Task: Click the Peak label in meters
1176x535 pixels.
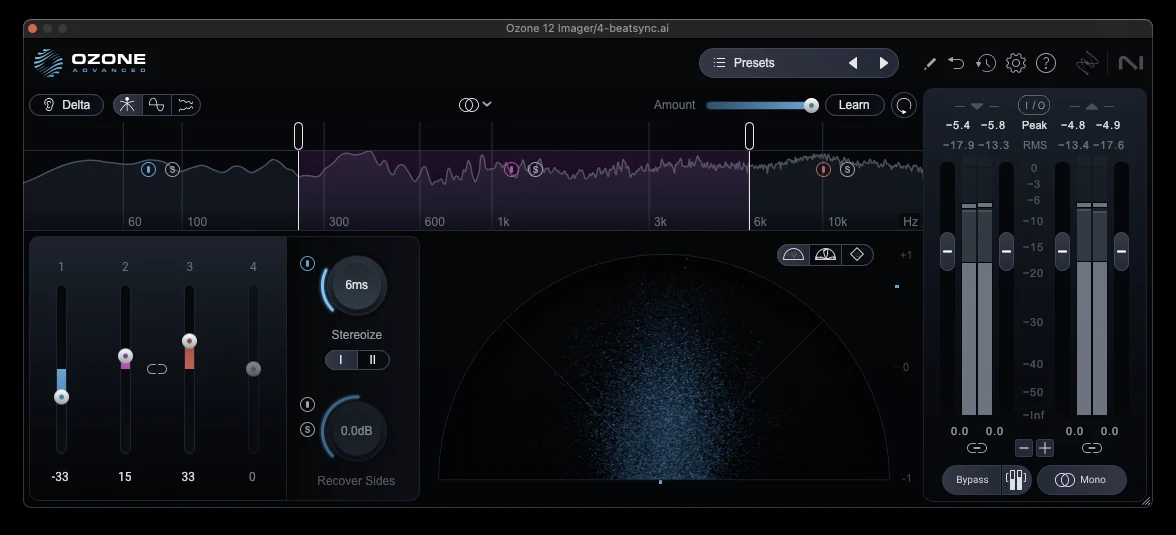Action: tap(1034, 125)
